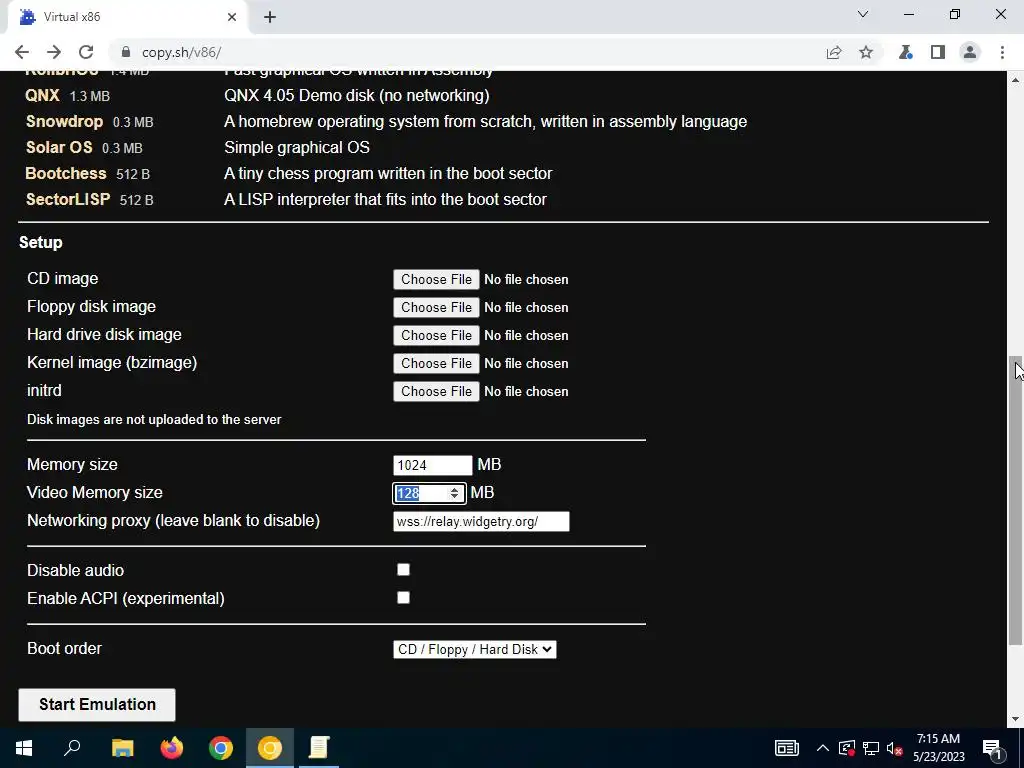This screenshot has height=768, width=1024.
Task: Open the browser side panel
Action: [938, 52]
